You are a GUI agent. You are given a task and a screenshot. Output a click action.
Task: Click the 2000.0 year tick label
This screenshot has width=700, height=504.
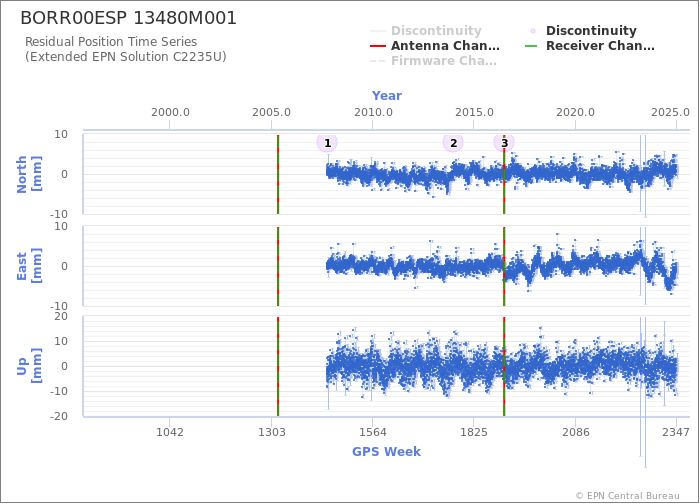[170, 112]
